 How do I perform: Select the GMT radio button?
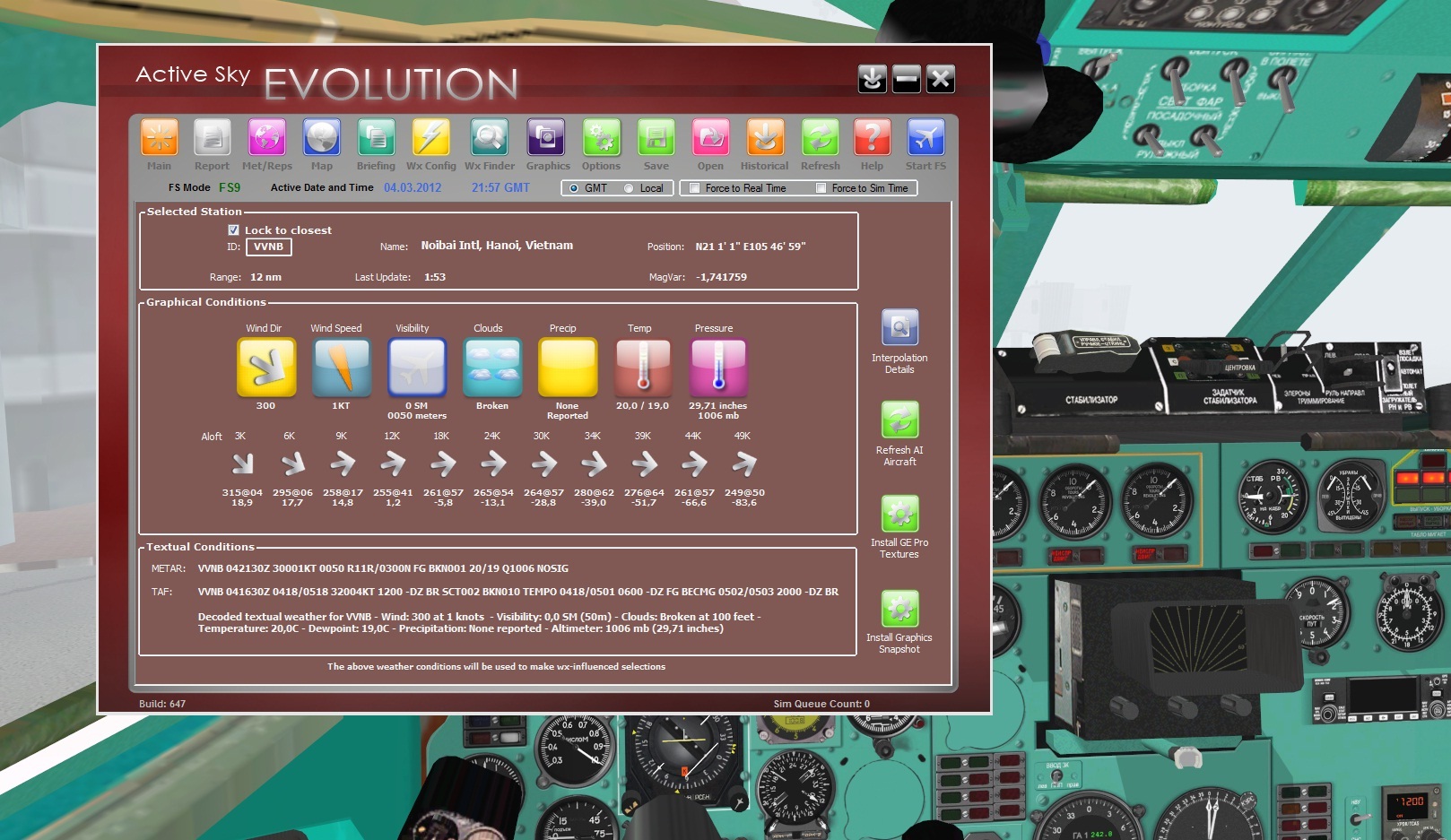[x=574, y=188]
